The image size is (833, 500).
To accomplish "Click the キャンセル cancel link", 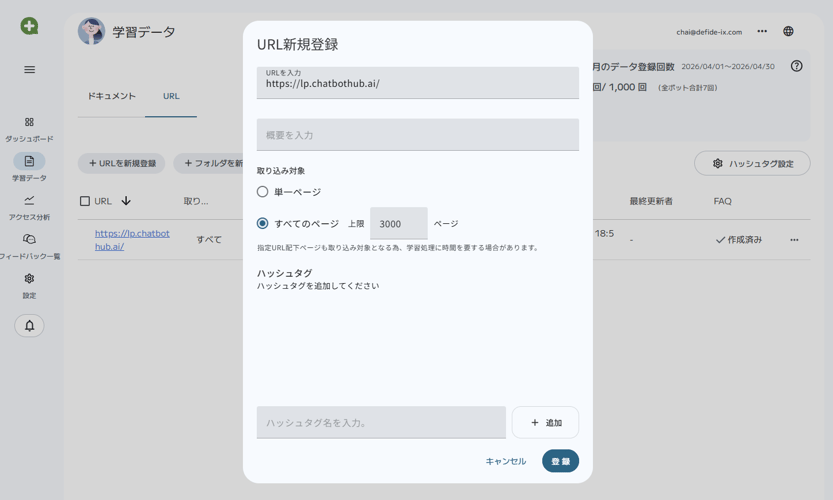I will (x=505, y=461).
